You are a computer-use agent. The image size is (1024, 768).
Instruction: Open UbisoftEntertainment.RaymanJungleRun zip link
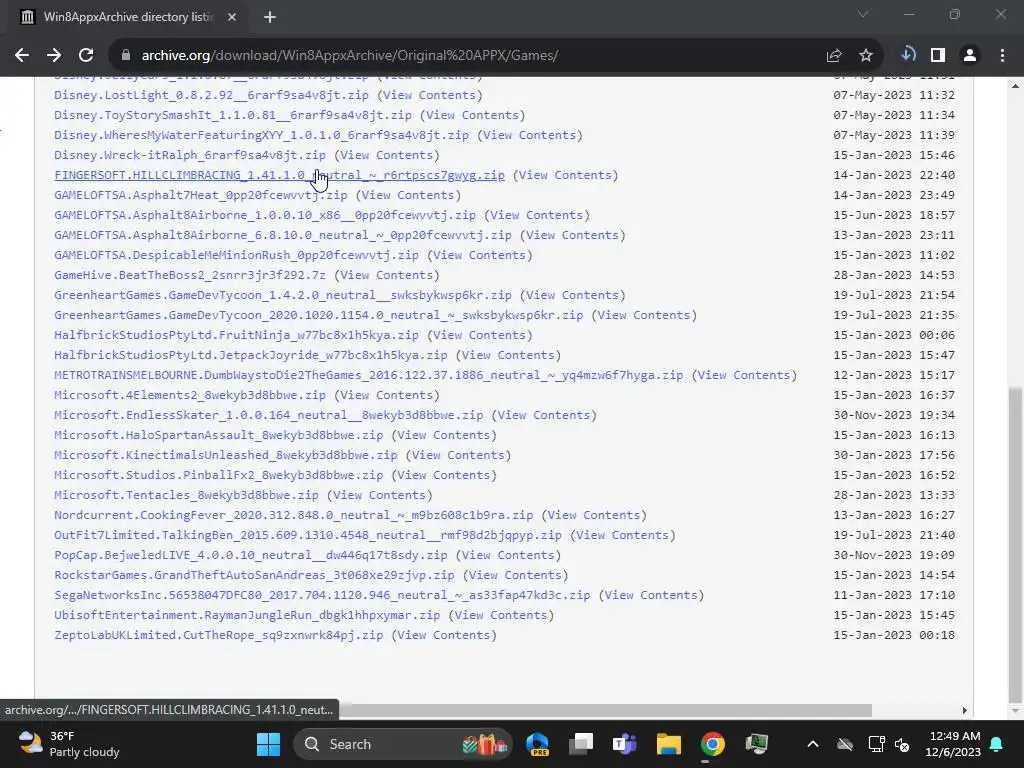247,615
